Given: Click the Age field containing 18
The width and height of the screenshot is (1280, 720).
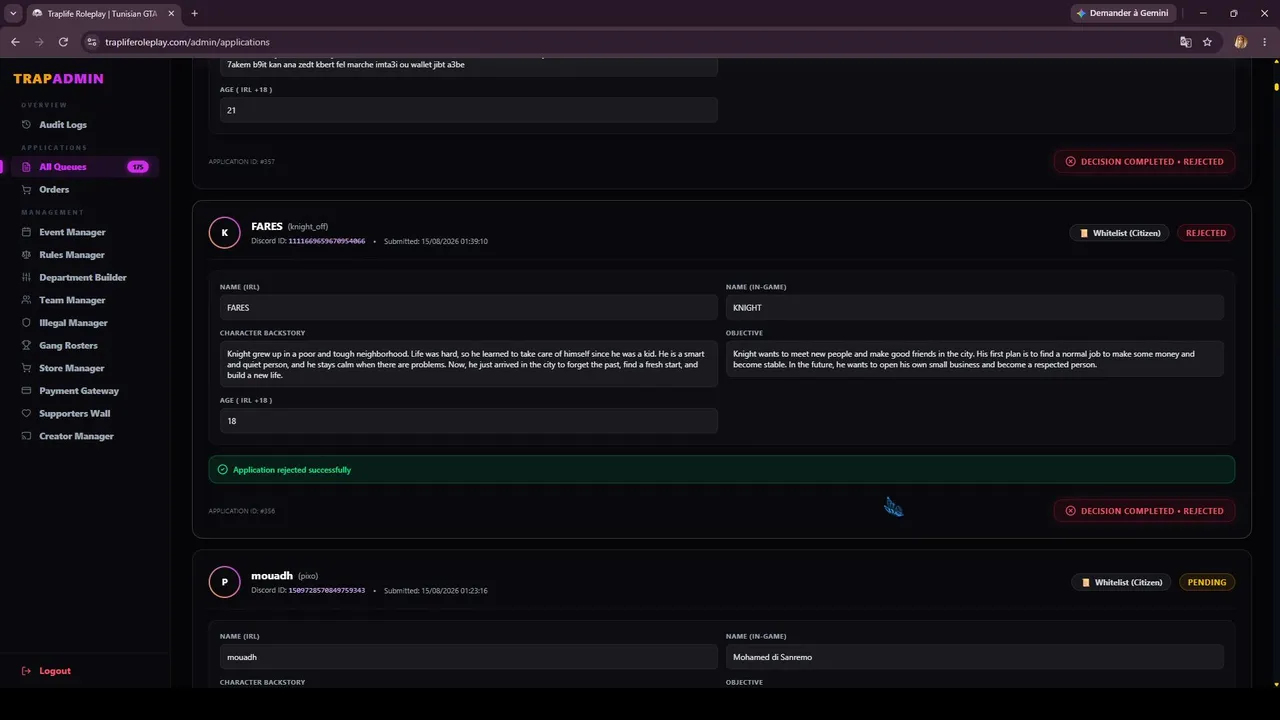Looking at the screenshot, I should coord(468,421).
